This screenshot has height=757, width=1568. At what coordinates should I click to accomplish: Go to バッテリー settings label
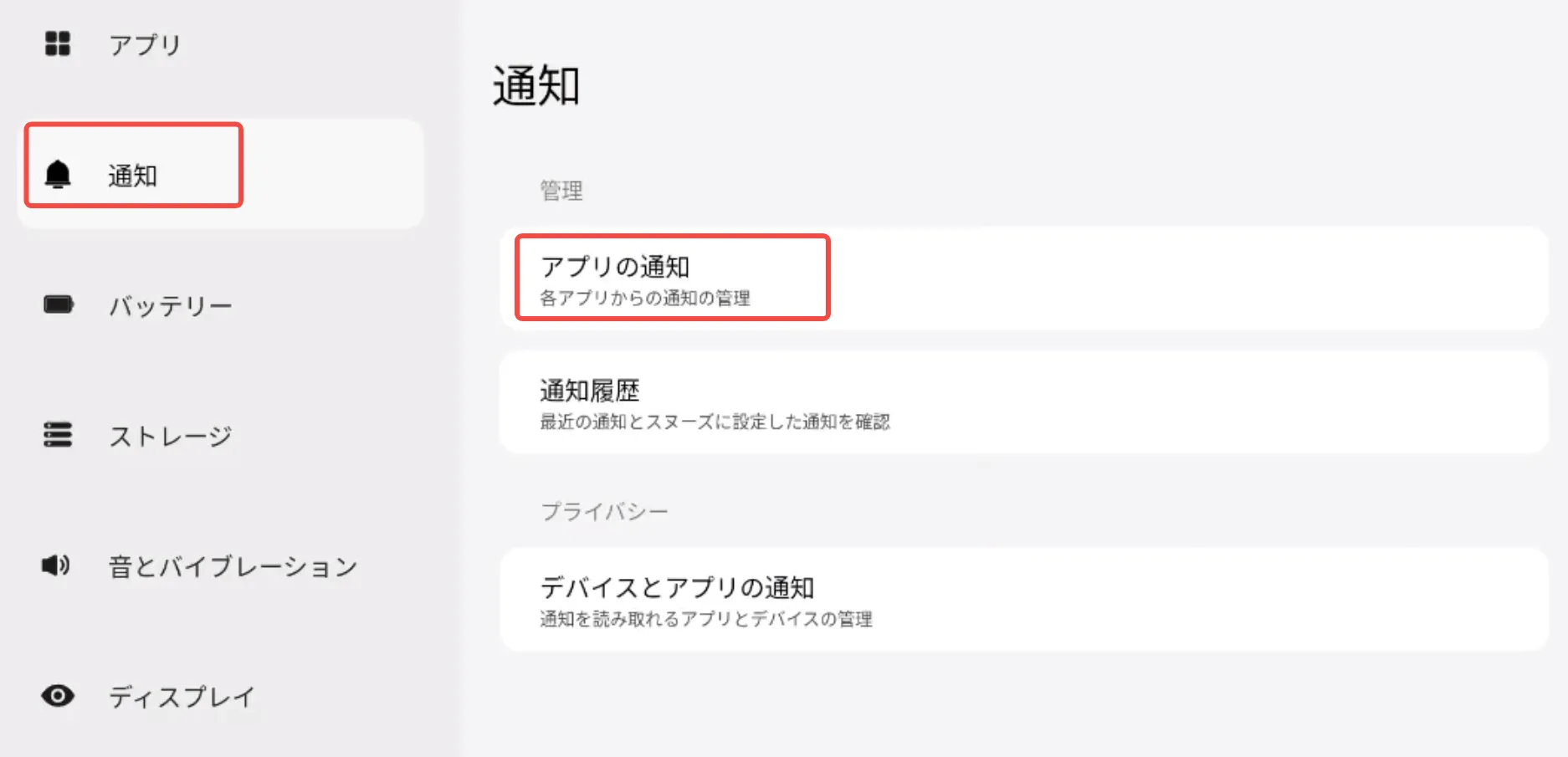[171, 306]
